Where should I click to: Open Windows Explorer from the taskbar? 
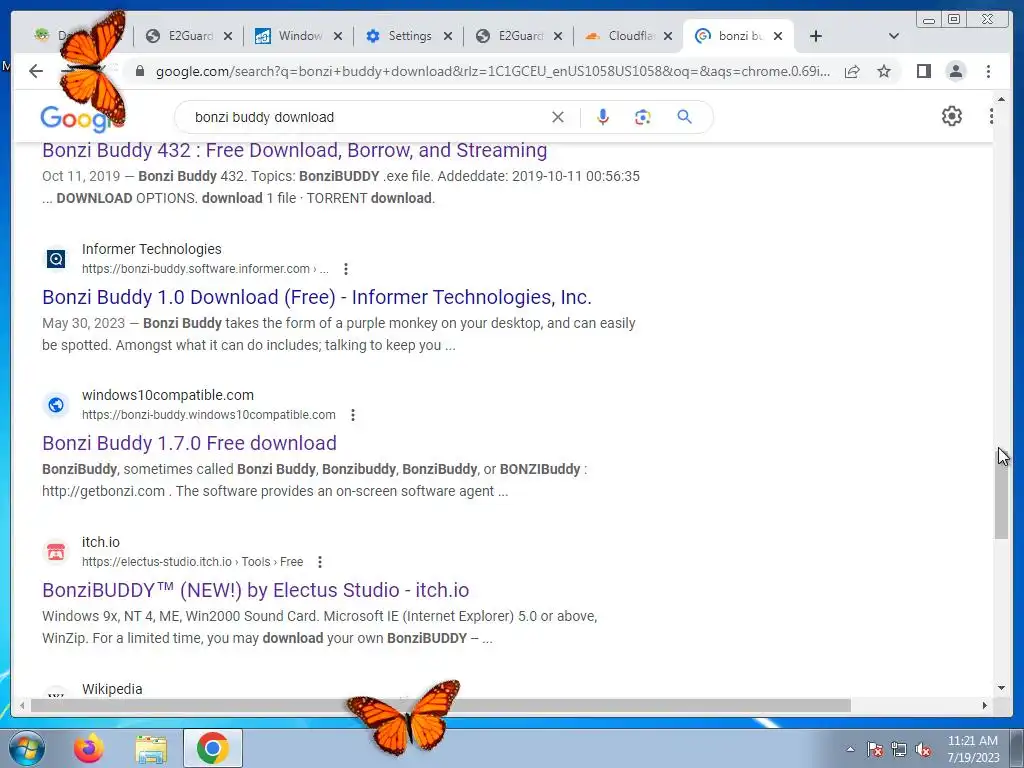(x=151, y=749)
